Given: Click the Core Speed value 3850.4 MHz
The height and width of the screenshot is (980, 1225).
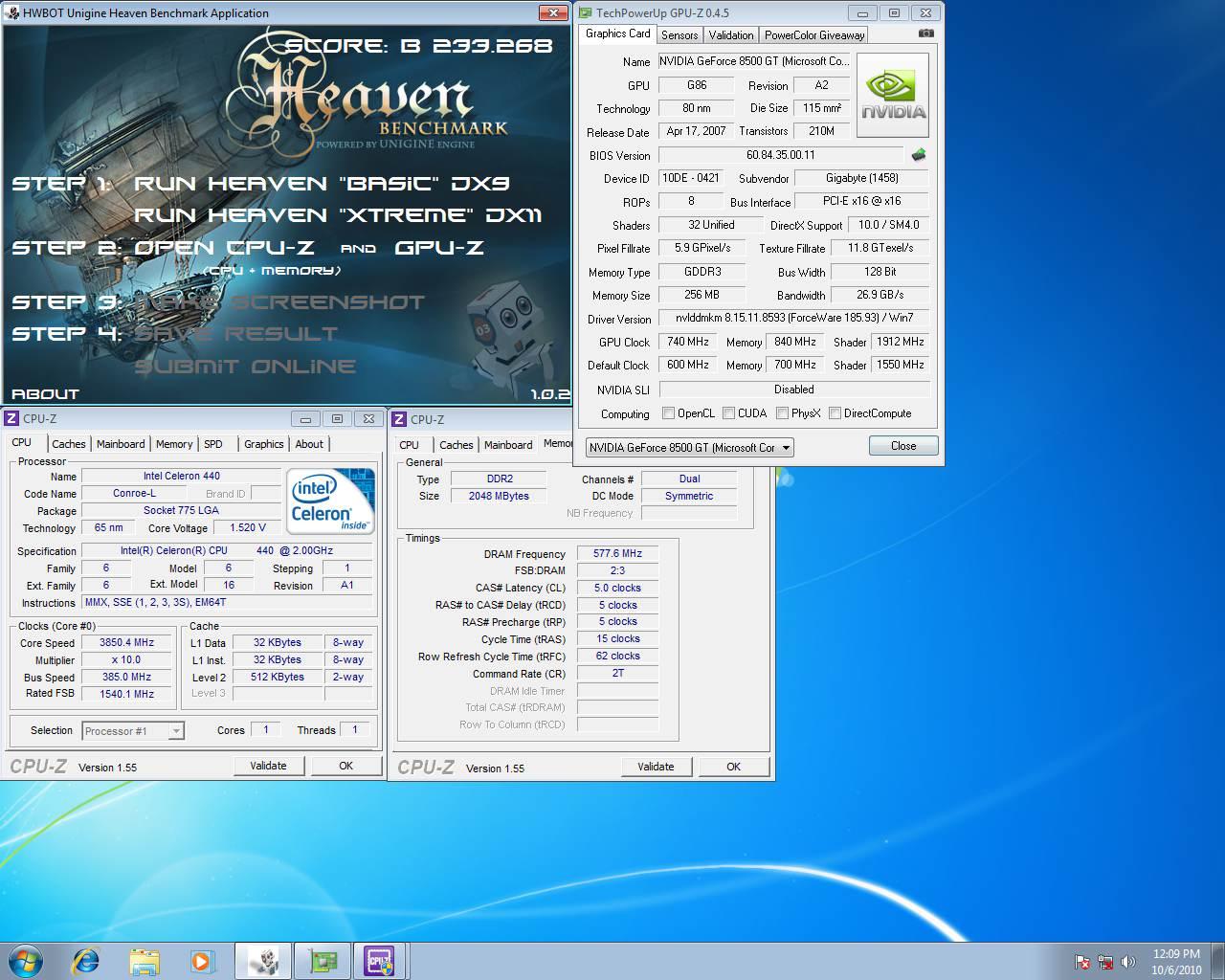Looking at the screenshot, I should 126,643.
